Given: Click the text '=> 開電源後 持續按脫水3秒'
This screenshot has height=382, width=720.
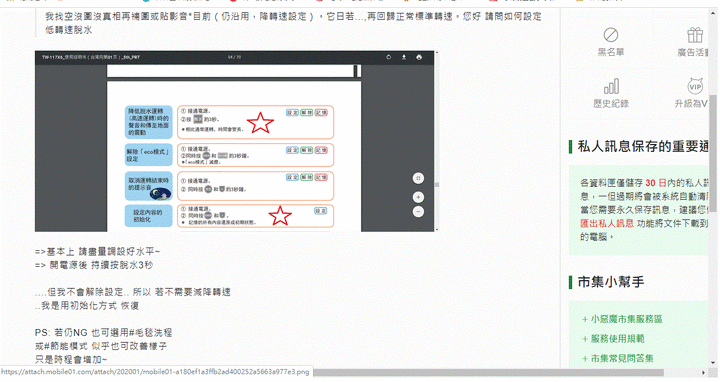Looking at the screenshot, I should pos(94,265).
